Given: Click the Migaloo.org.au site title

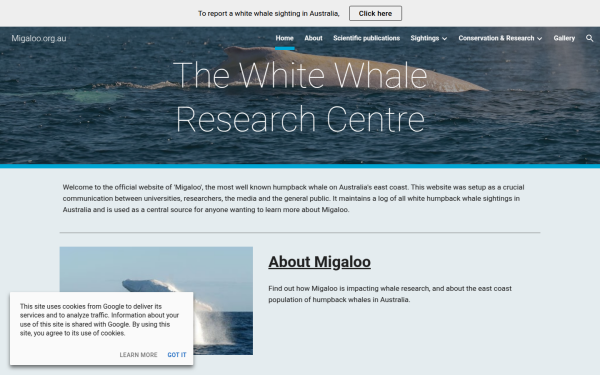Looking at the screenshot, I should 39,38.
